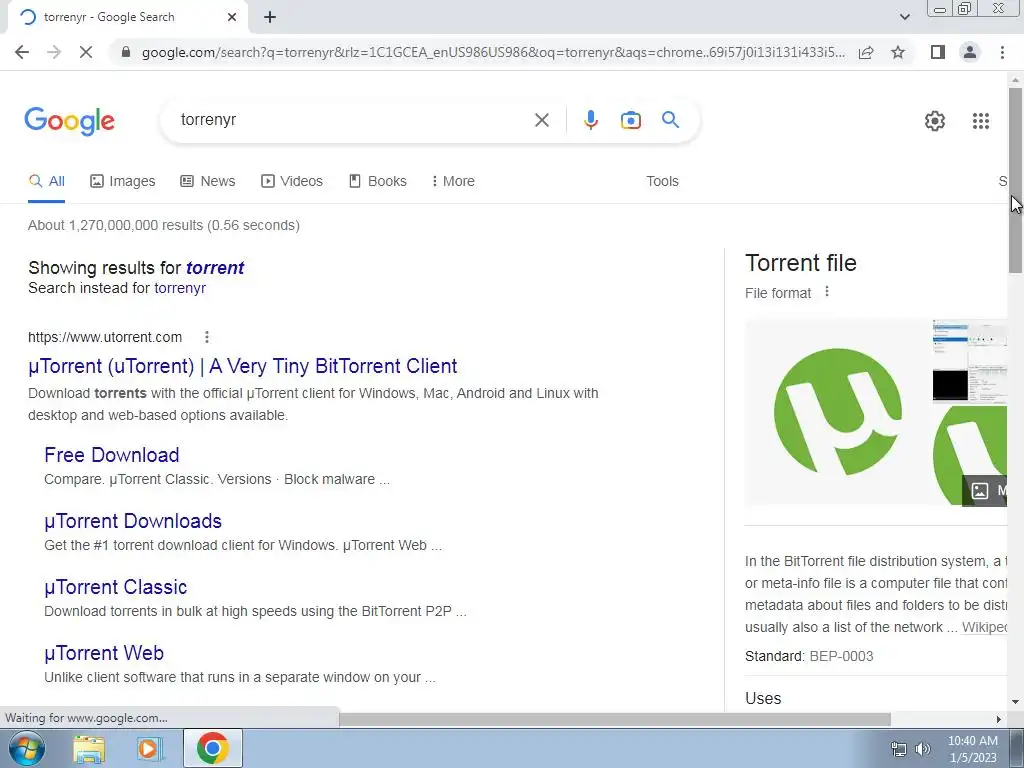Search instead for torrenyr link
1024x768 pixels.
(180, 288)
